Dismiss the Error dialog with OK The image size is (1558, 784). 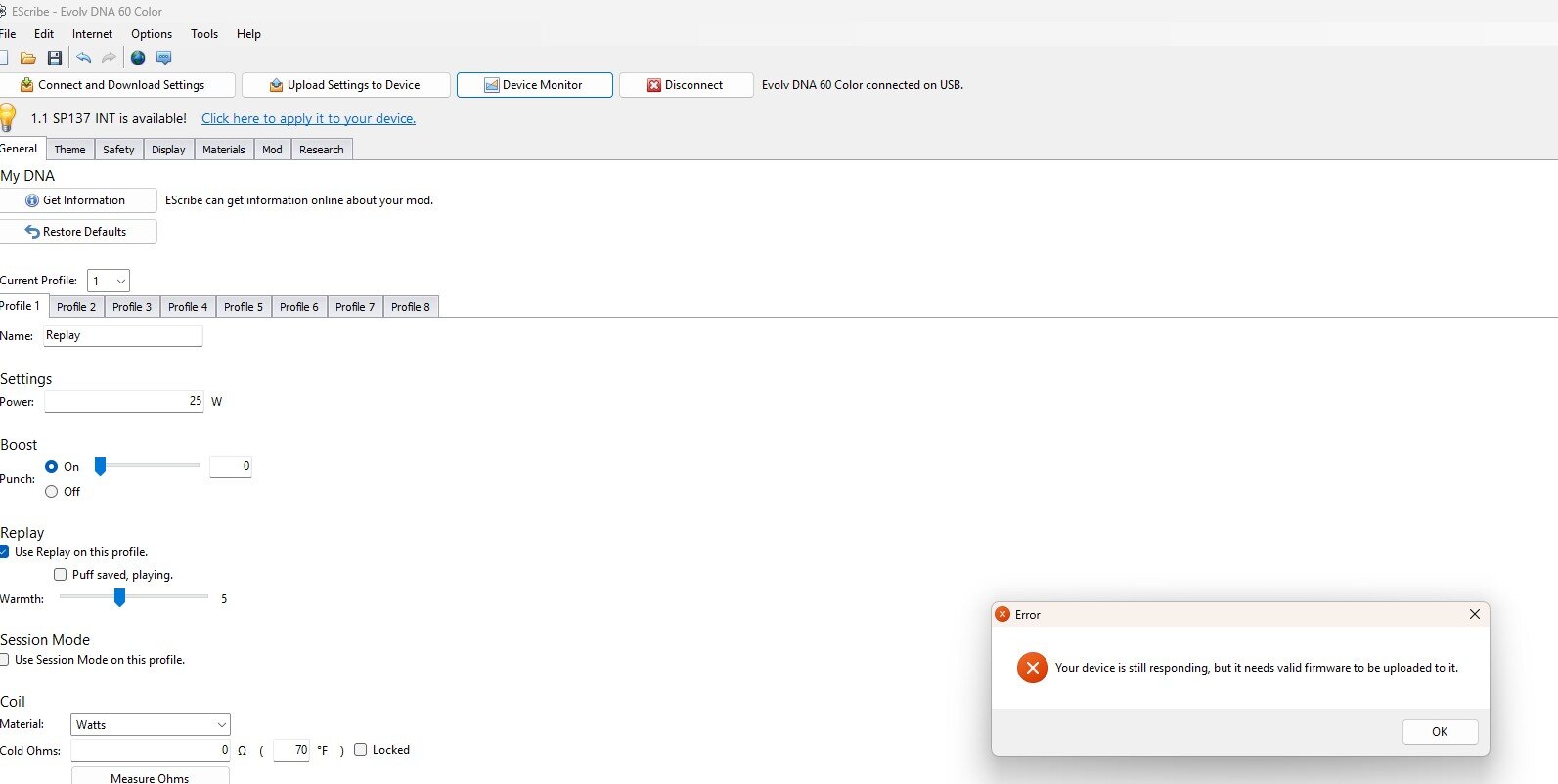[1440, 732]
